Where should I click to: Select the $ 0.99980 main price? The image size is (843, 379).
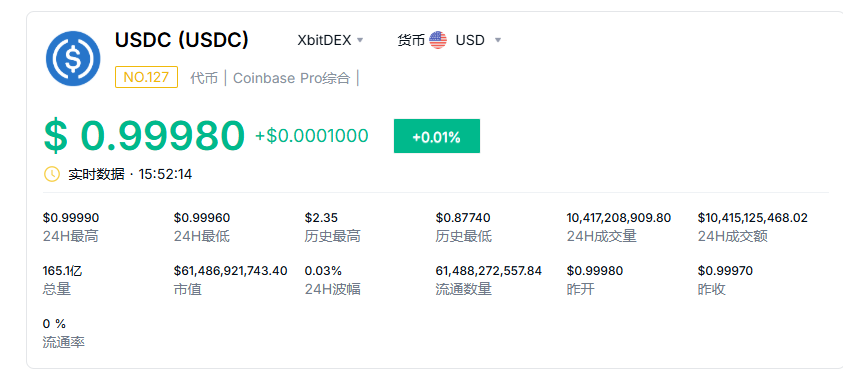click(144, 135)
